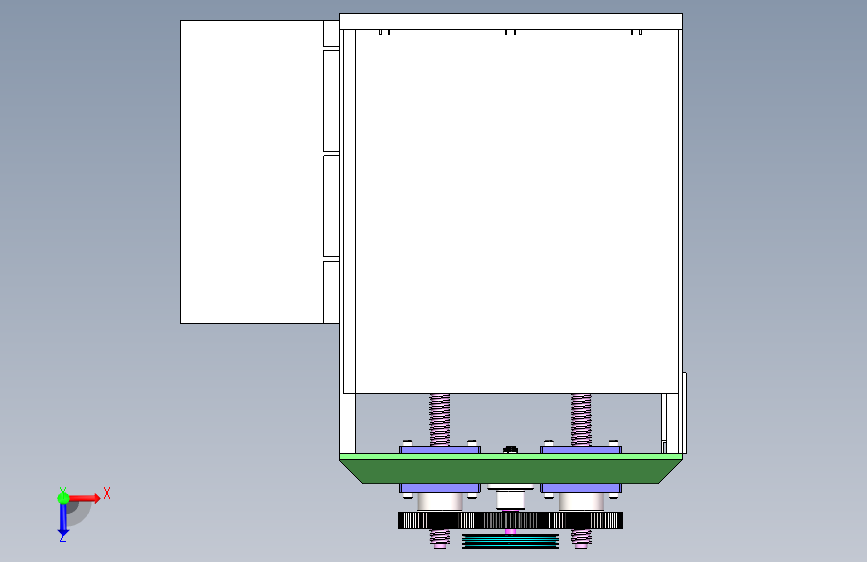This screenshot has width=867, height=562.
Task: Select the right threaded lead screw above plate
Action: click(581, 420)
